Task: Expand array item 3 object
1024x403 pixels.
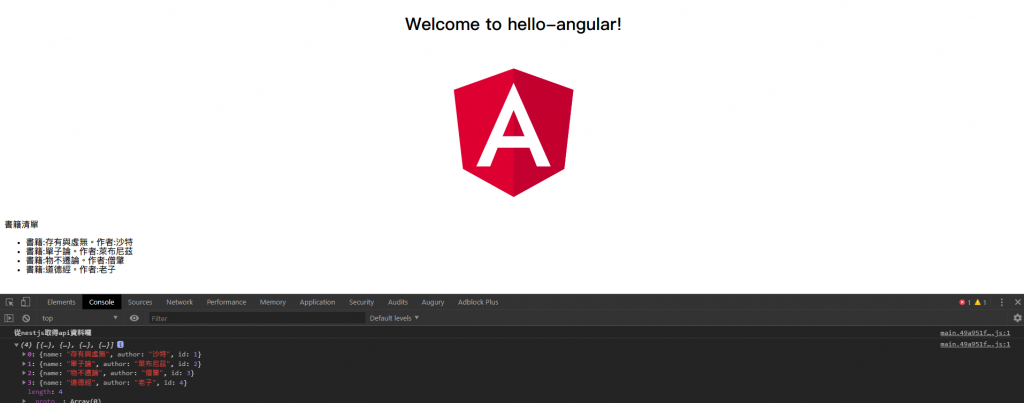Action: [24, 382]
